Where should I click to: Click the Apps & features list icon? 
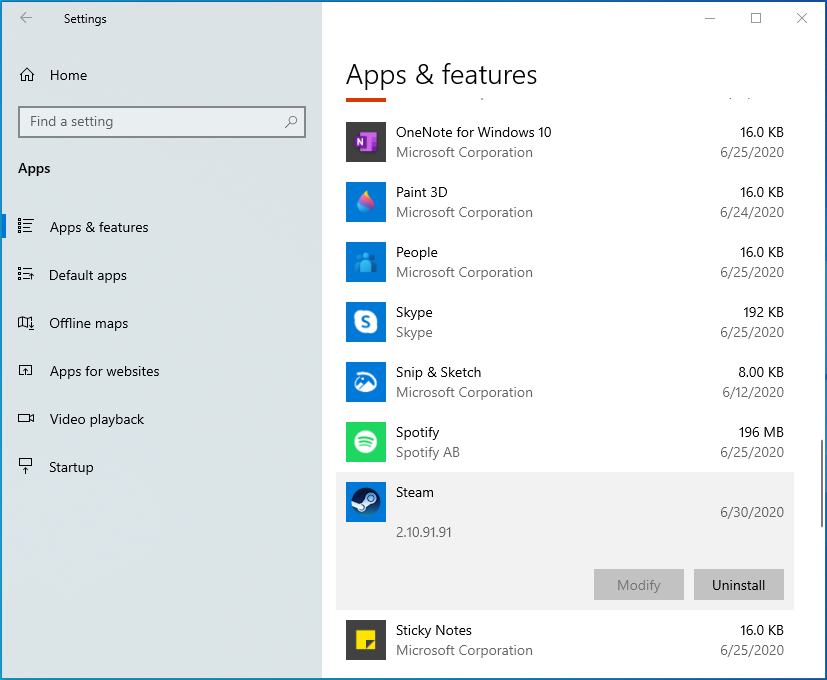point(25,226)
